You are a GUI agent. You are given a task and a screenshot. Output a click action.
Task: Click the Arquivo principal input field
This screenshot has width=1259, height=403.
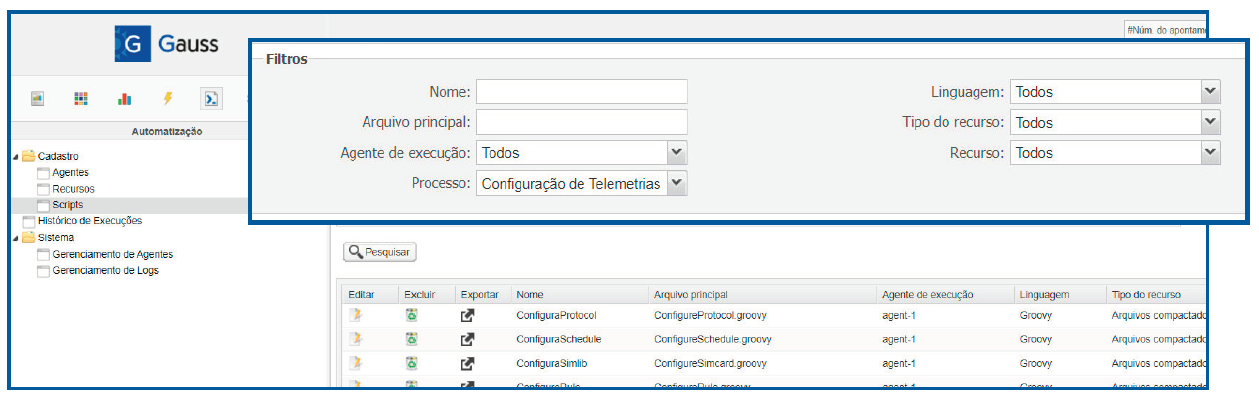pyautogui.click(x=581, y=123)
